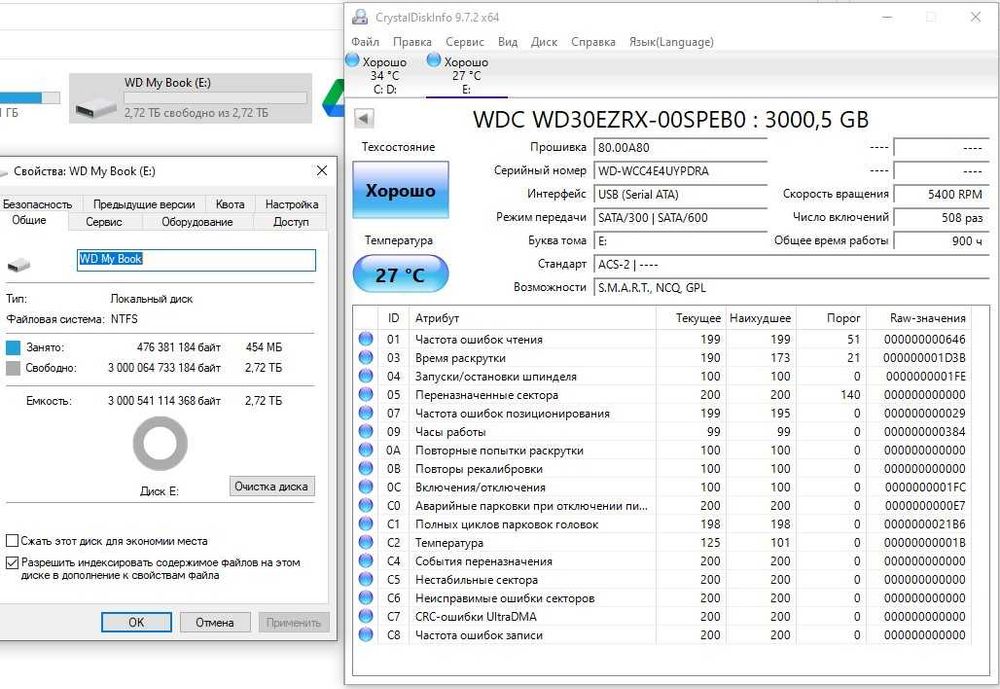Click the Наихудшее column header
The height and width of the screenshot is (689, 1000).
click(x=761, y=318)
